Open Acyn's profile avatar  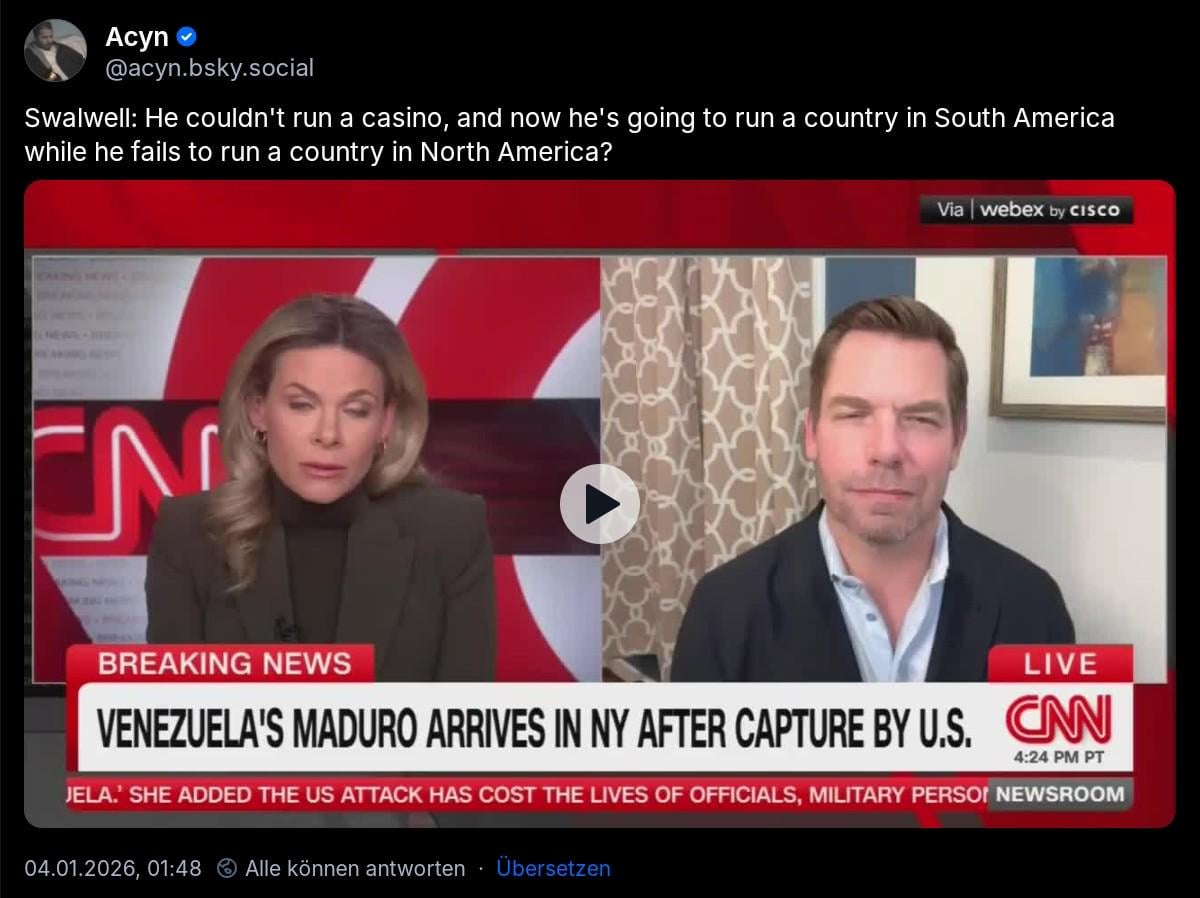(x=55, y=50)
